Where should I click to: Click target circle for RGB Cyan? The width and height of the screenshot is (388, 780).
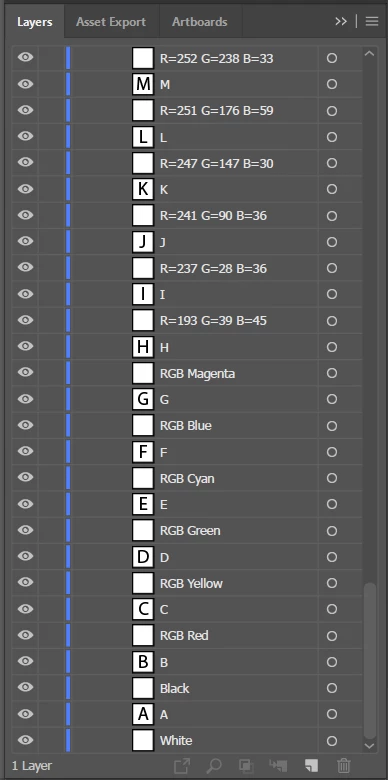point(332,479)
